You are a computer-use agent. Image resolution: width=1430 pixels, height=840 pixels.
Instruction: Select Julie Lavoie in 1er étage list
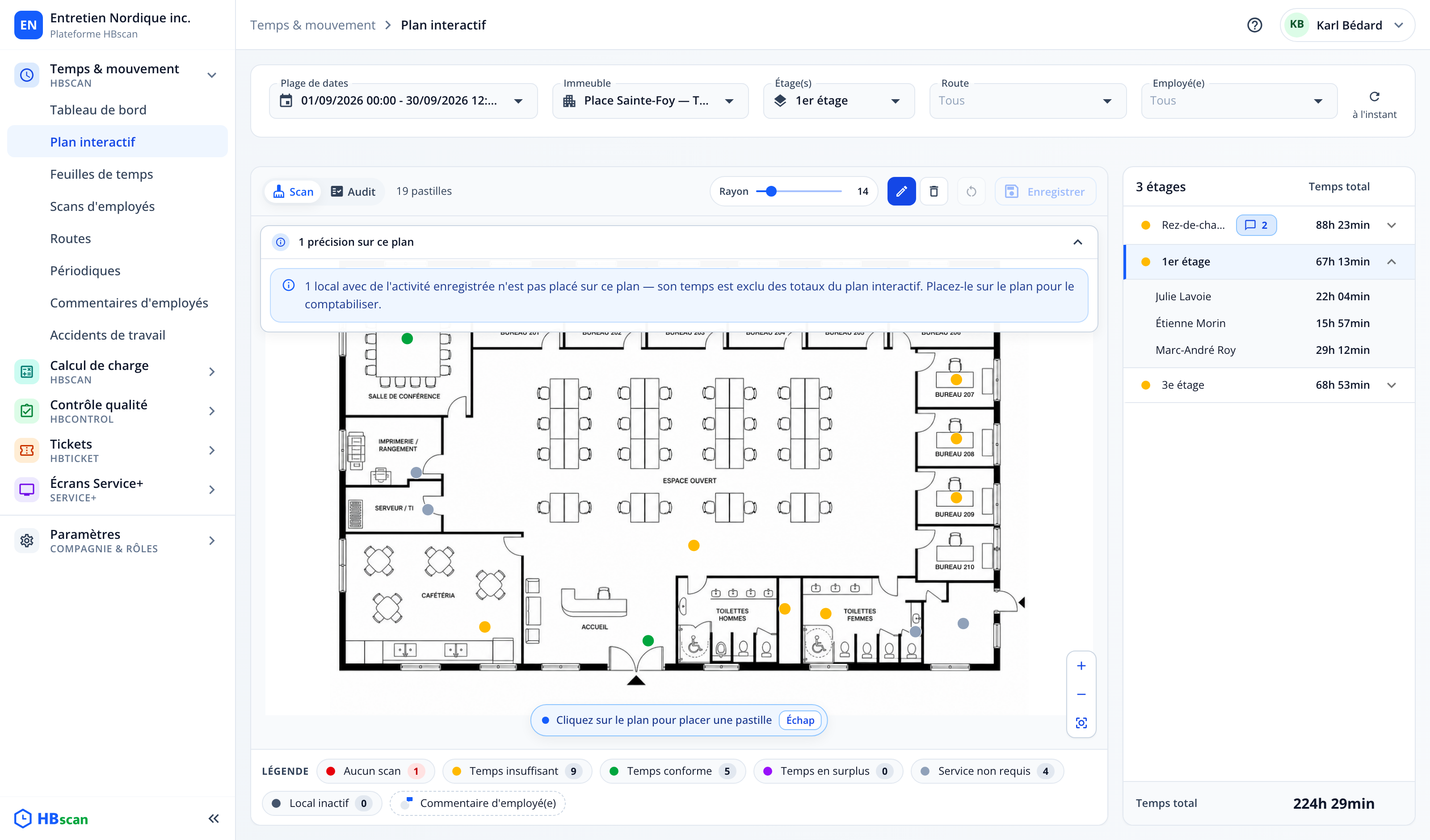click(1269, 296)
